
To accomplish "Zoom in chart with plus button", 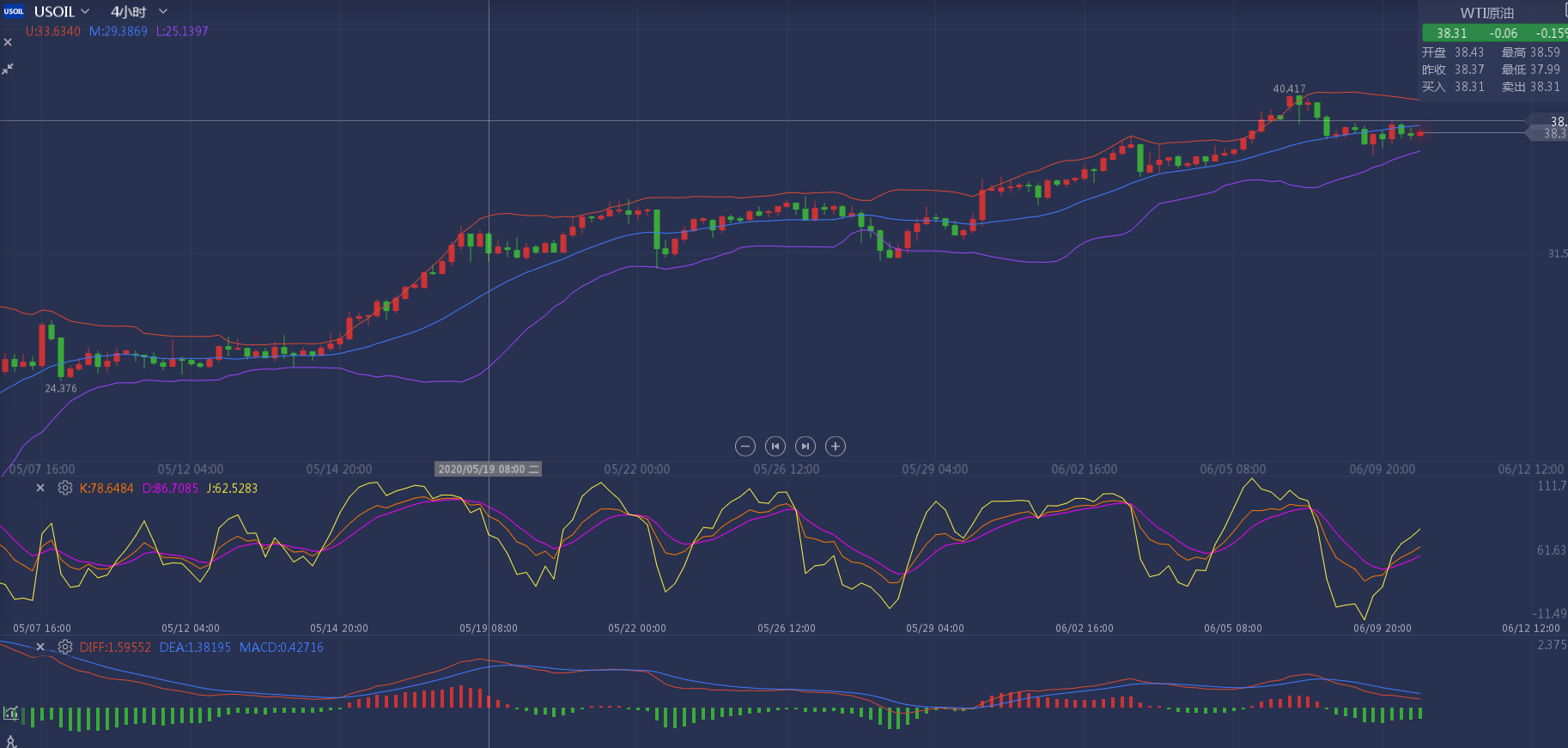I will (x=836, y=446).
